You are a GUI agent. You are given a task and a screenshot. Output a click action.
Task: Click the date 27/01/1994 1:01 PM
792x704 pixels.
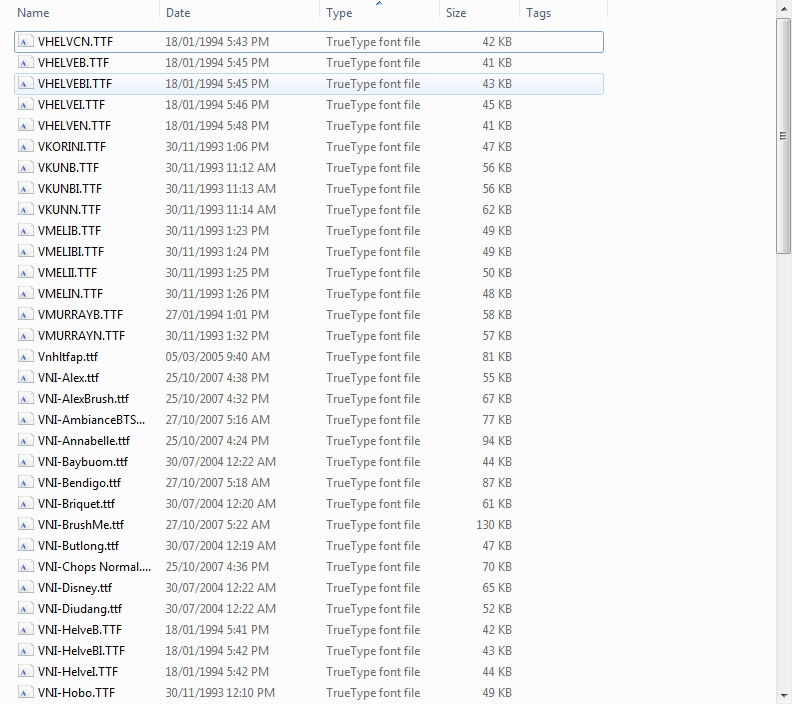pos(217,315)
